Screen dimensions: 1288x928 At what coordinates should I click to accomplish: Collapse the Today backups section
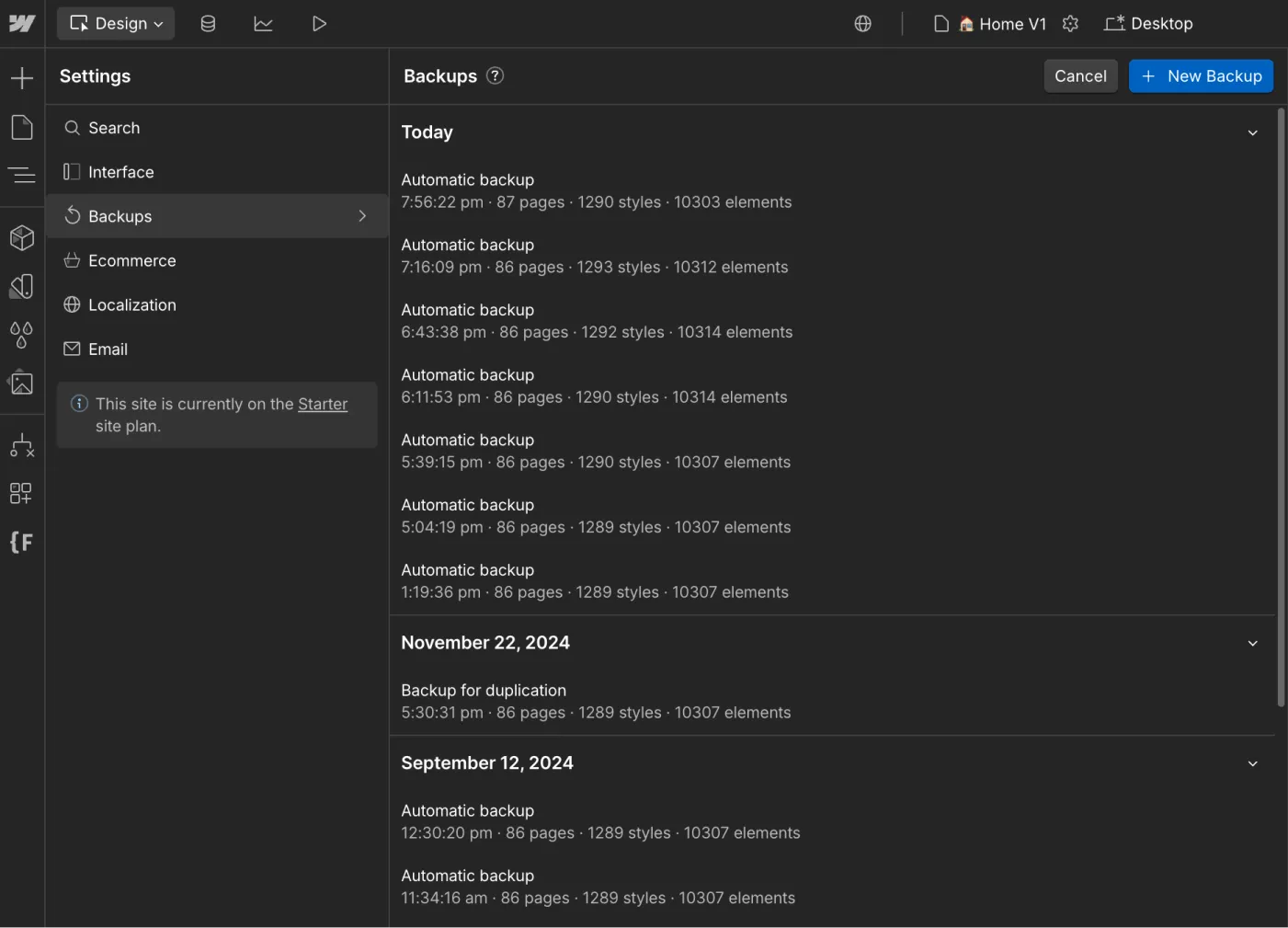click(x=1252, y=132)
